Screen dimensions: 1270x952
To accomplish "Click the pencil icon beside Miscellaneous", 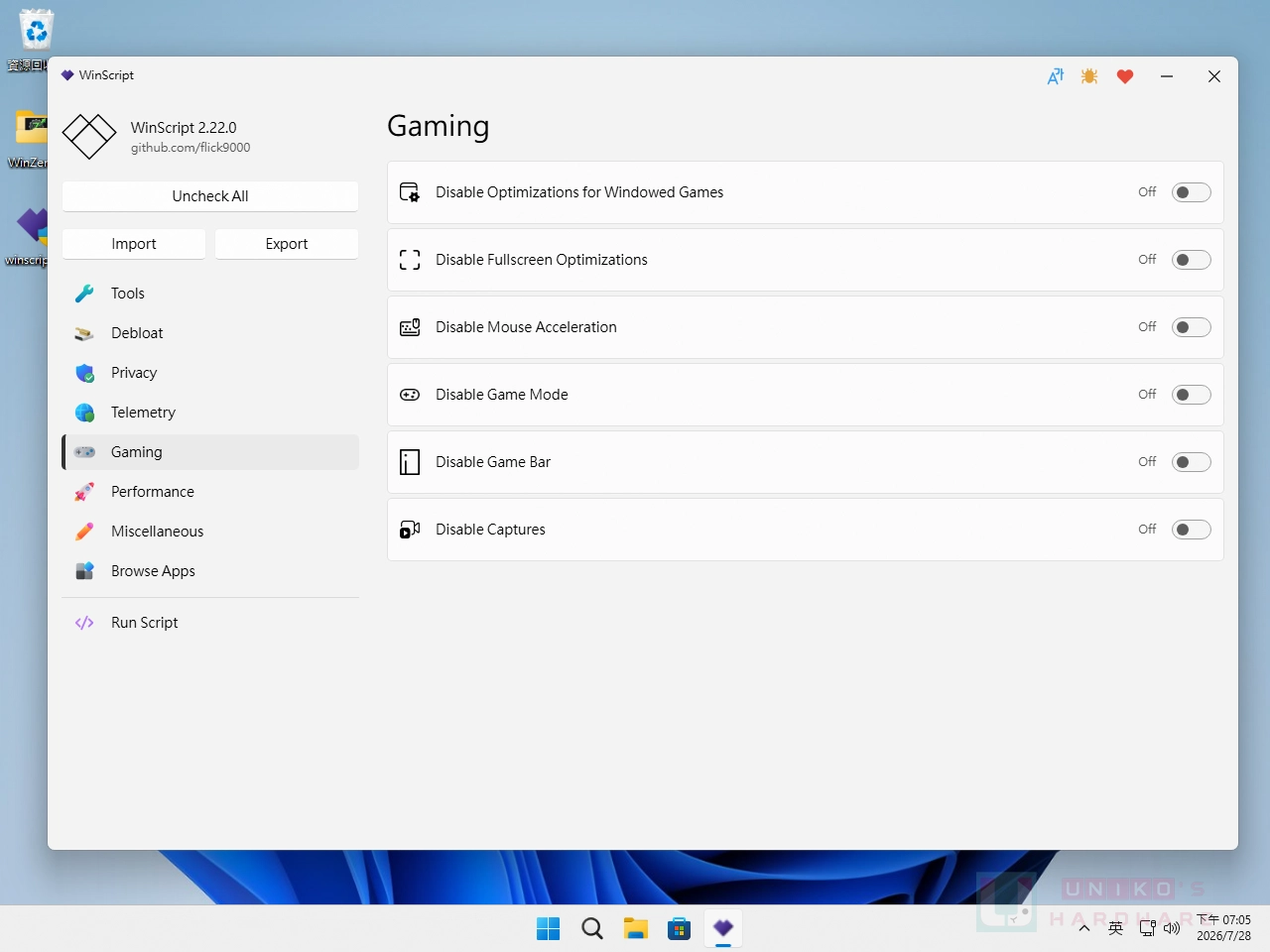I will (x=84, y=532).
